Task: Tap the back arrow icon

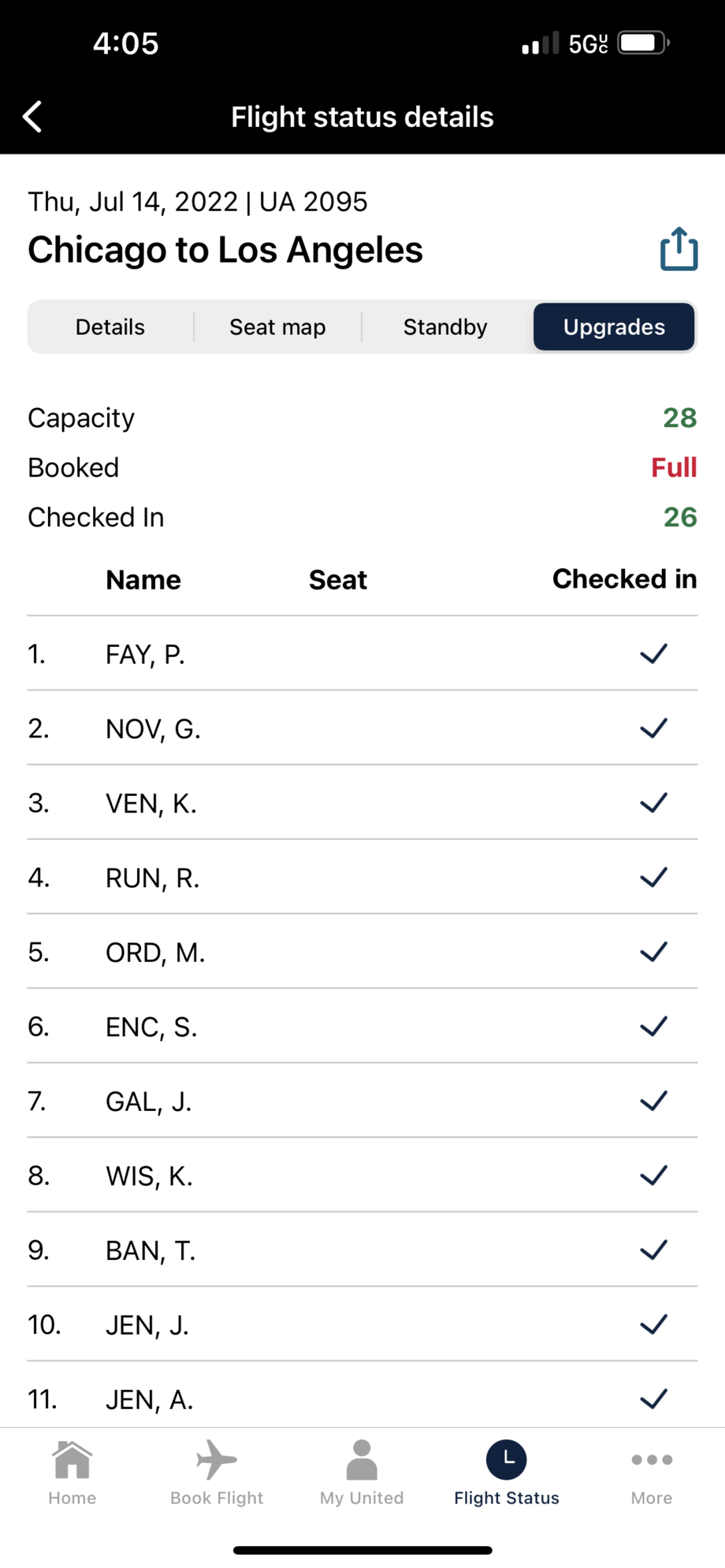Action: [x=33, y=117]
